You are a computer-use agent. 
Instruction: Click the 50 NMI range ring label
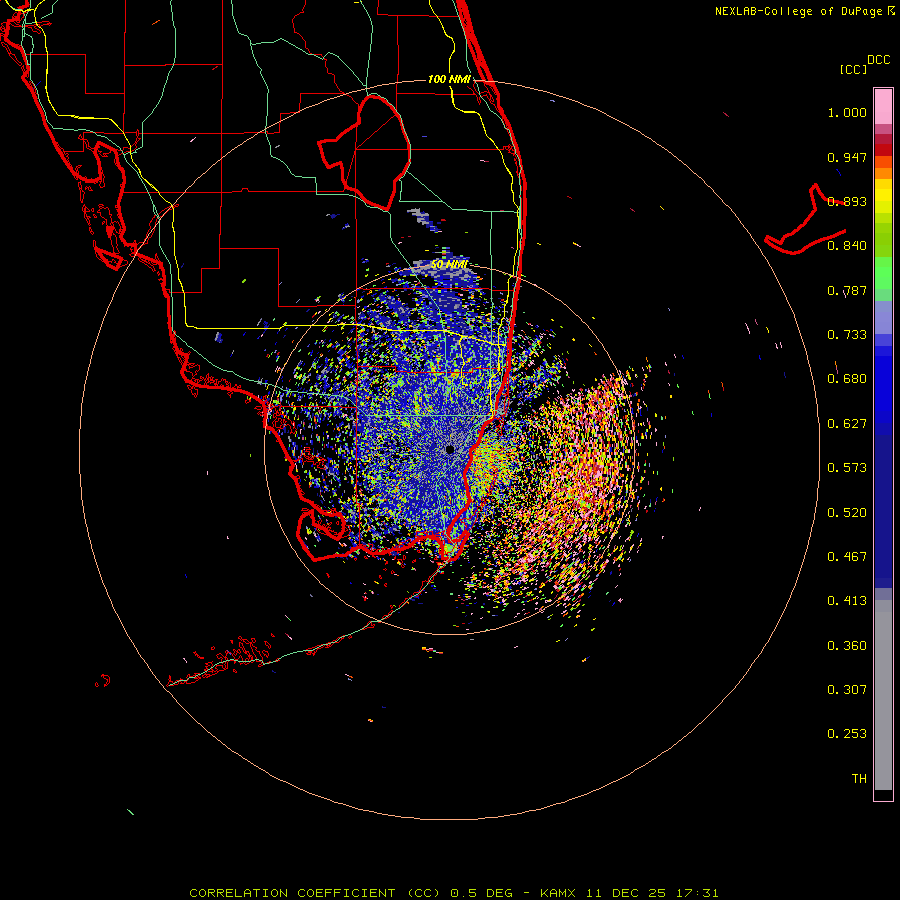point(449,265)
